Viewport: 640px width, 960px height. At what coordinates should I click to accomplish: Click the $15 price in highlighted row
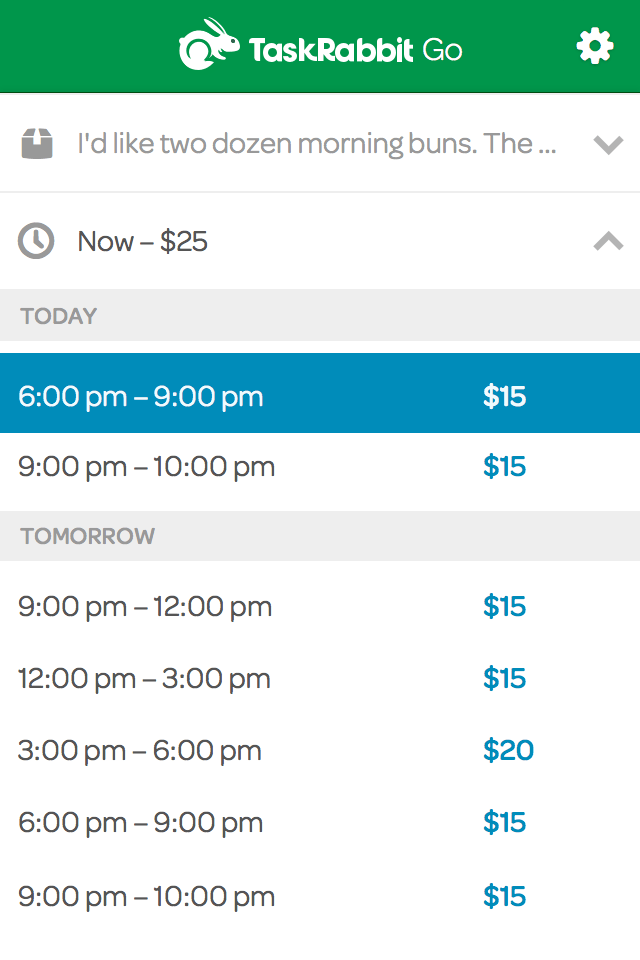[504, 396]
